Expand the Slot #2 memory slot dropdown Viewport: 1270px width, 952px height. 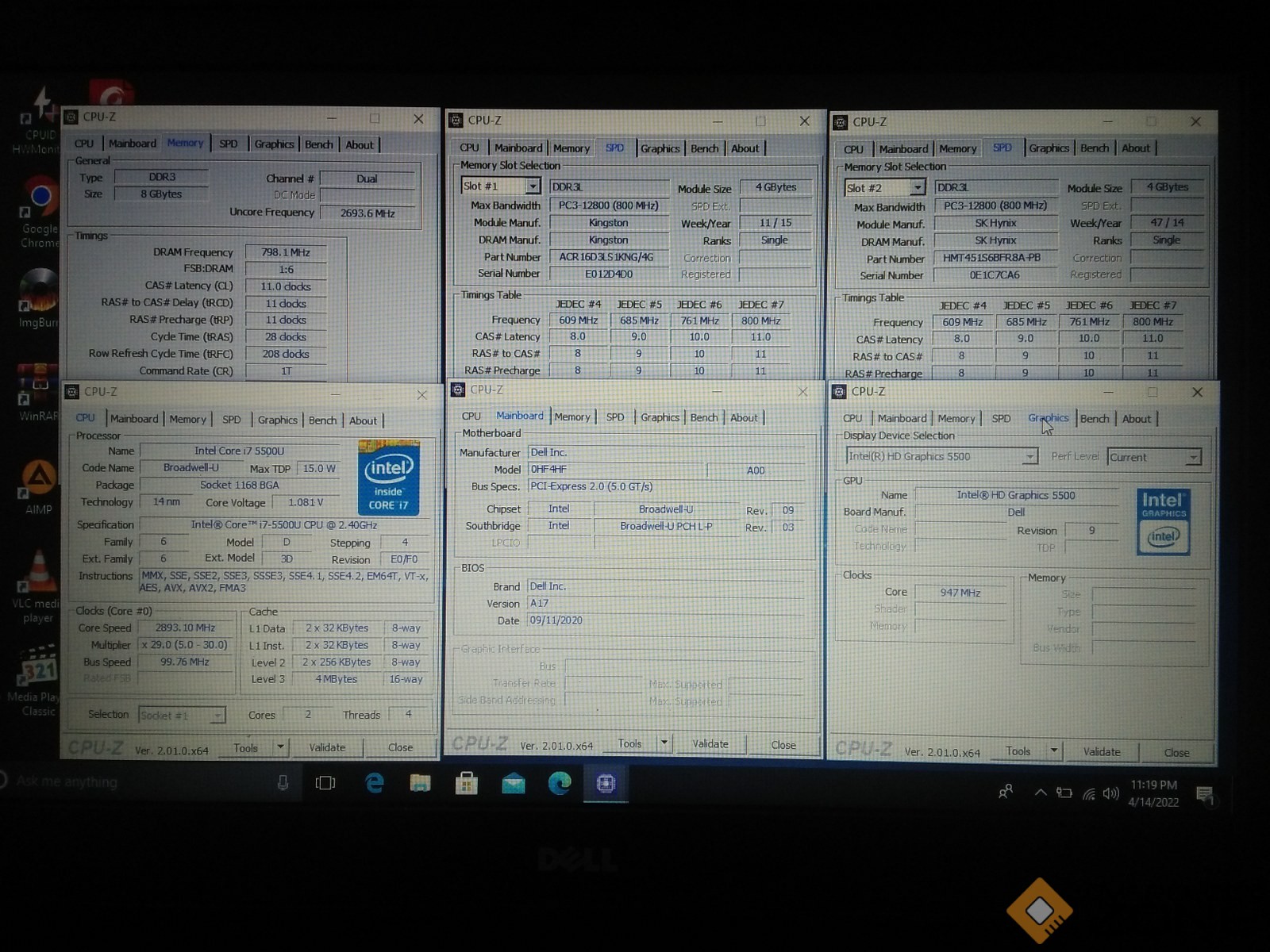(x=918, y=188)
